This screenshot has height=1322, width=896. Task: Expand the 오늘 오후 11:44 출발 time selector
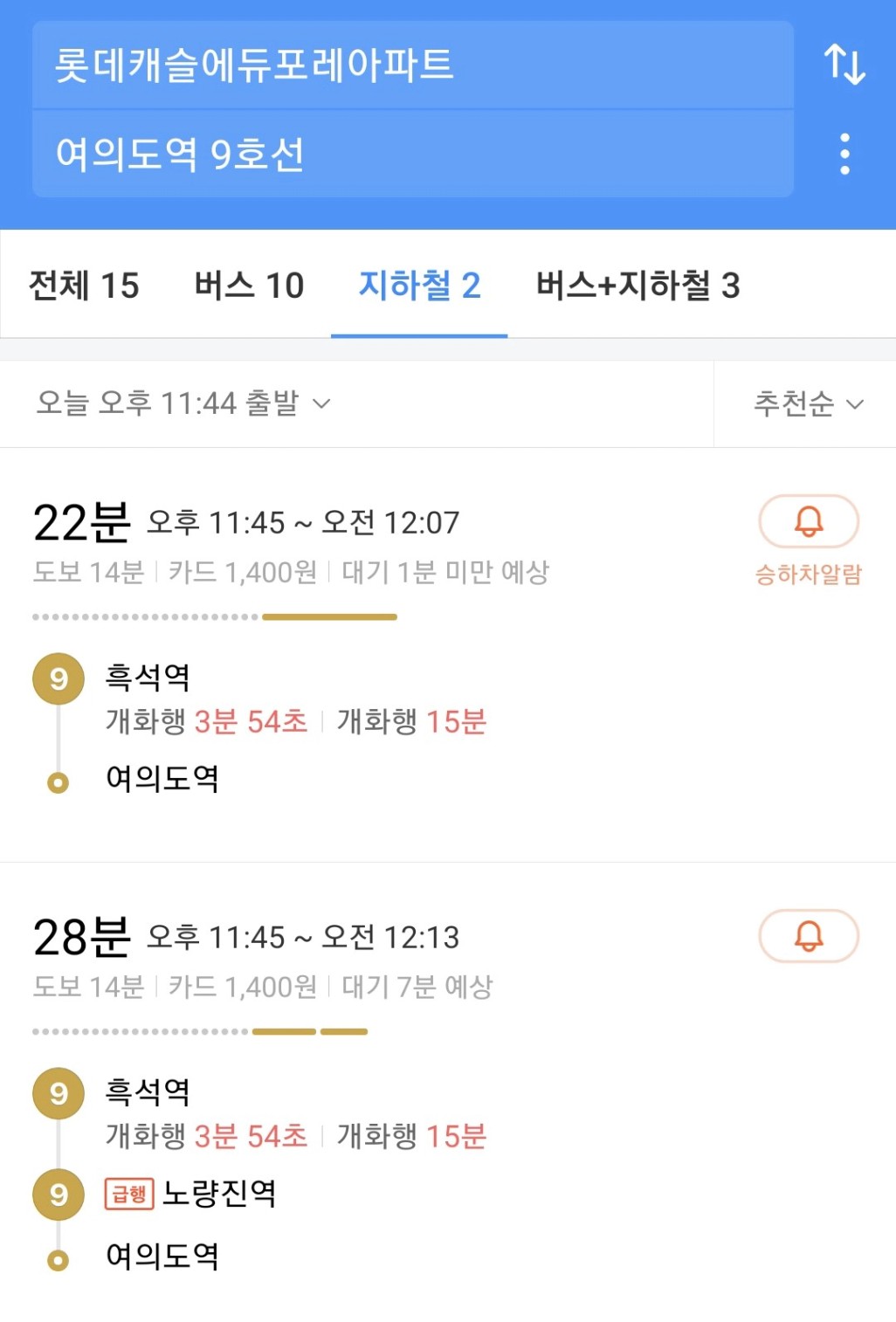[x=183, y=403]
